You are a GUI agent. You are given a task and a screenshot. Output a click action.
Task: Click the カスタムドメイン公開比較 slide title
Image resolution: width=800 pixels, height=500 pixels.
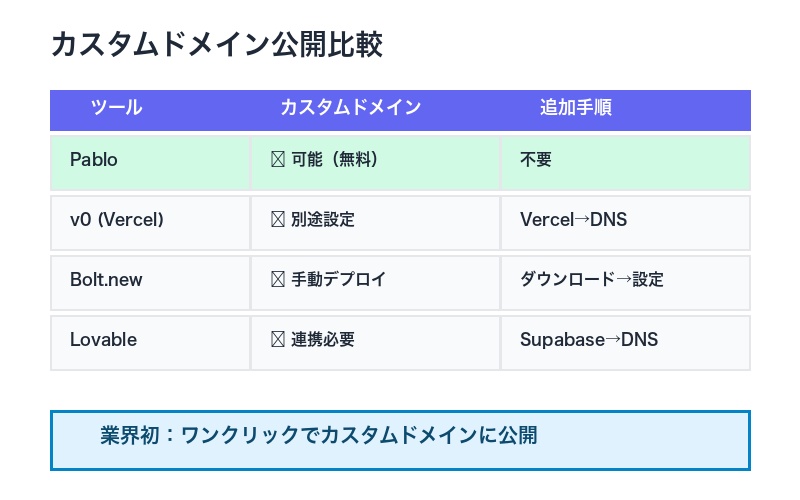point(216,45)
